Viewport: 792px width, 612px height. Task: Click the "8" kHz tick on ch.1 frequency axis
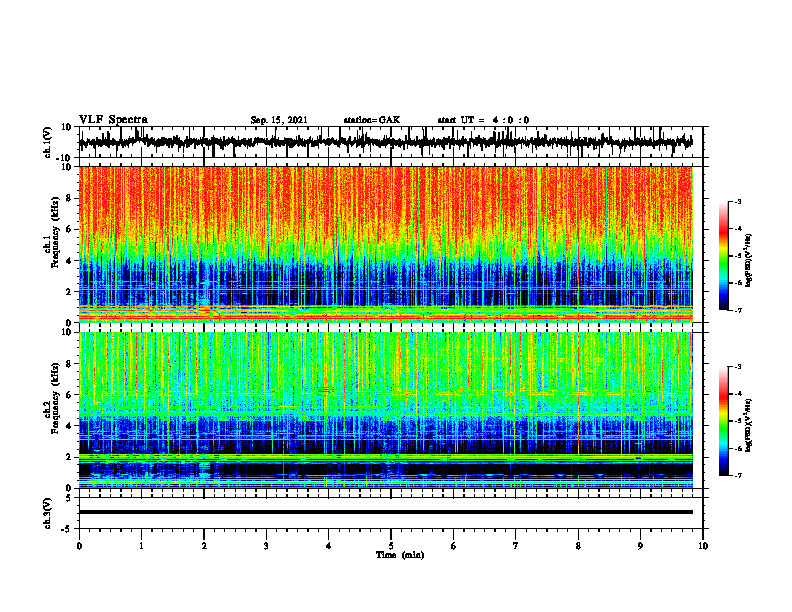[69, 198]
